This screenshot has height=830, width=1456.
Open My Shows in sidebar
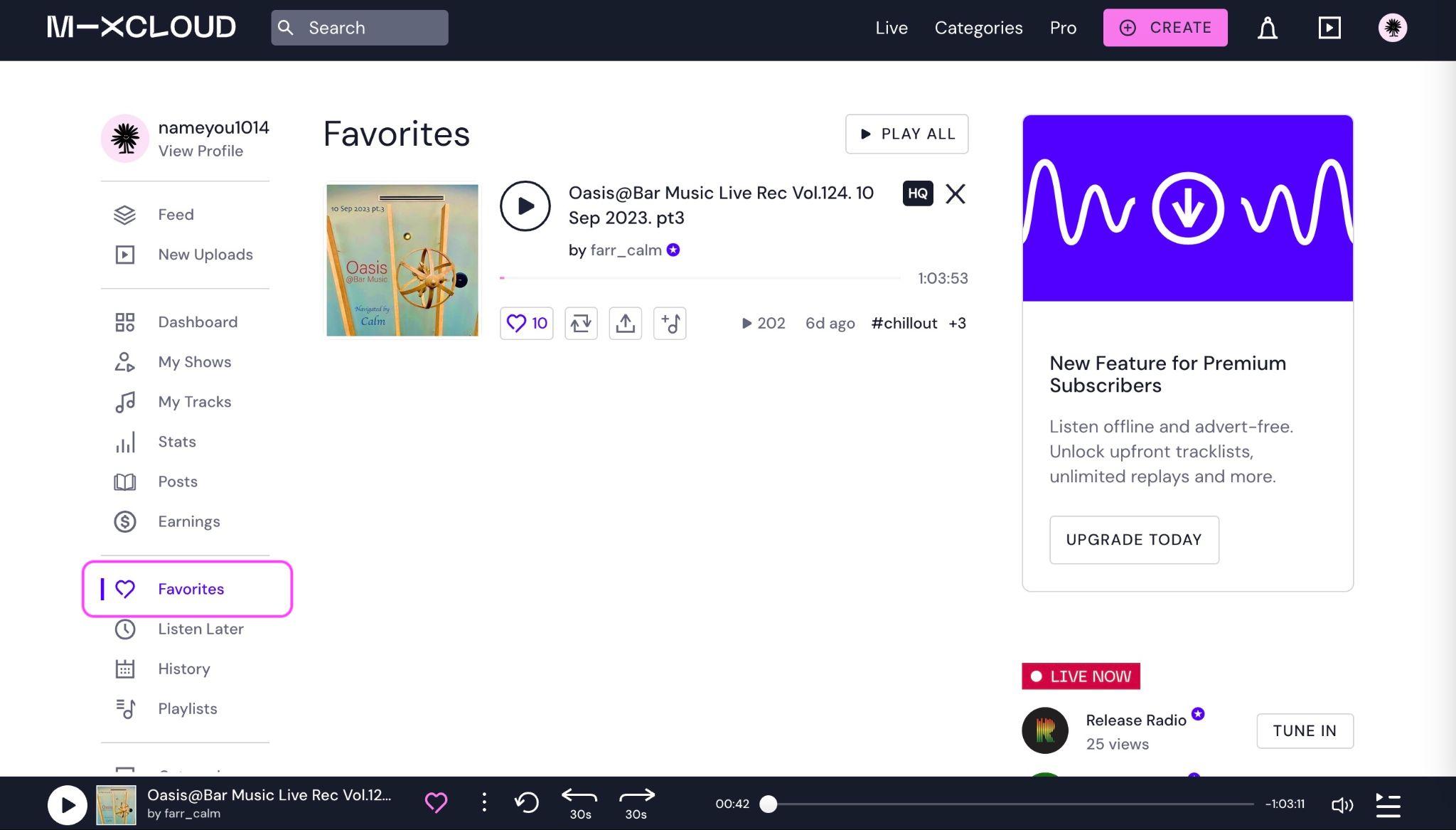tap(194, 362)
